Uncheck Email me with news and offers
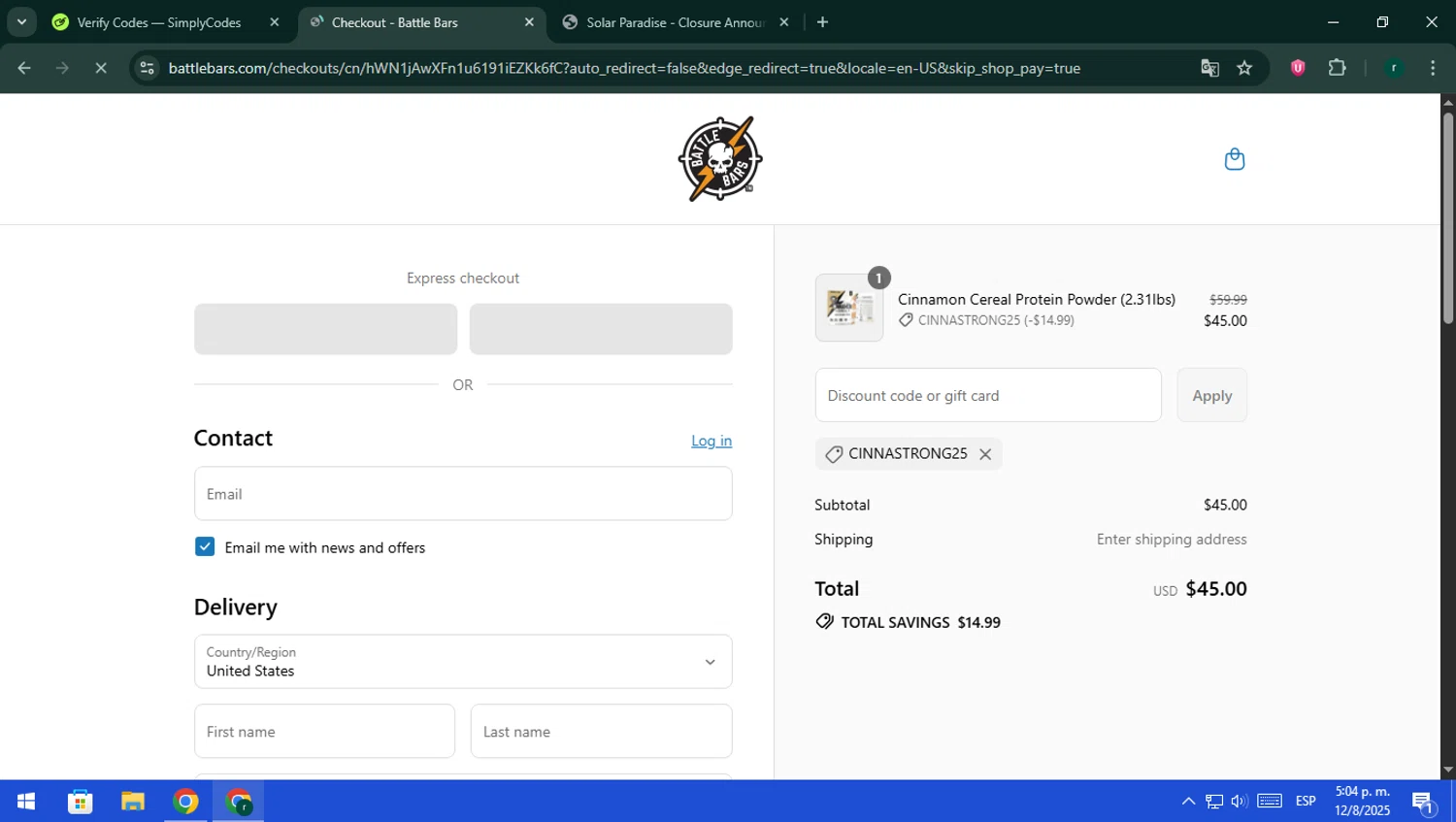Image resolution: width=1456 pixels, height=822 pixels. (x=205, y=547)
